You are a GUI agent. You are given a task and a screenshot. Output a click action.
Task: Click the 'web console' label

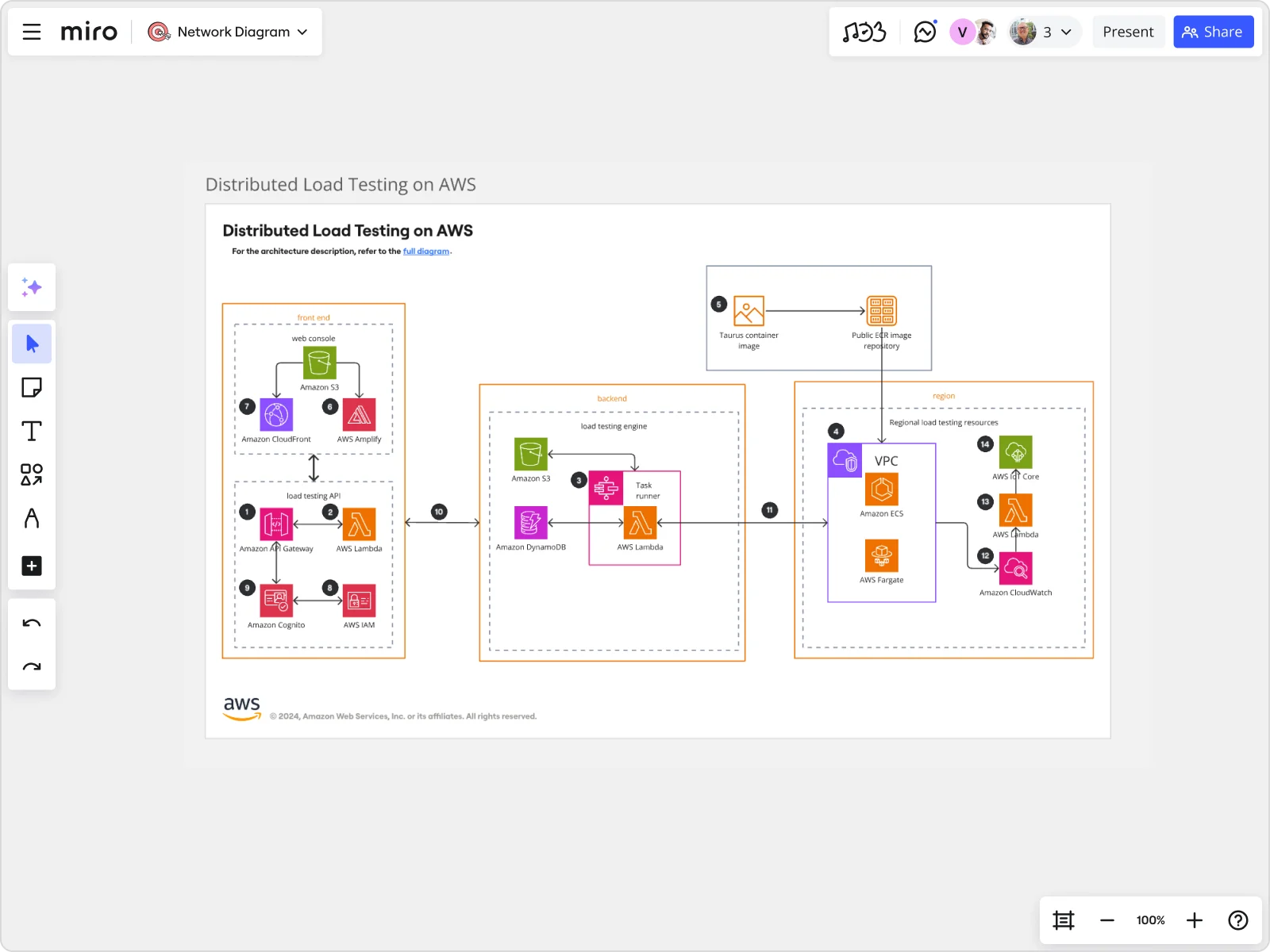point(314,339)
